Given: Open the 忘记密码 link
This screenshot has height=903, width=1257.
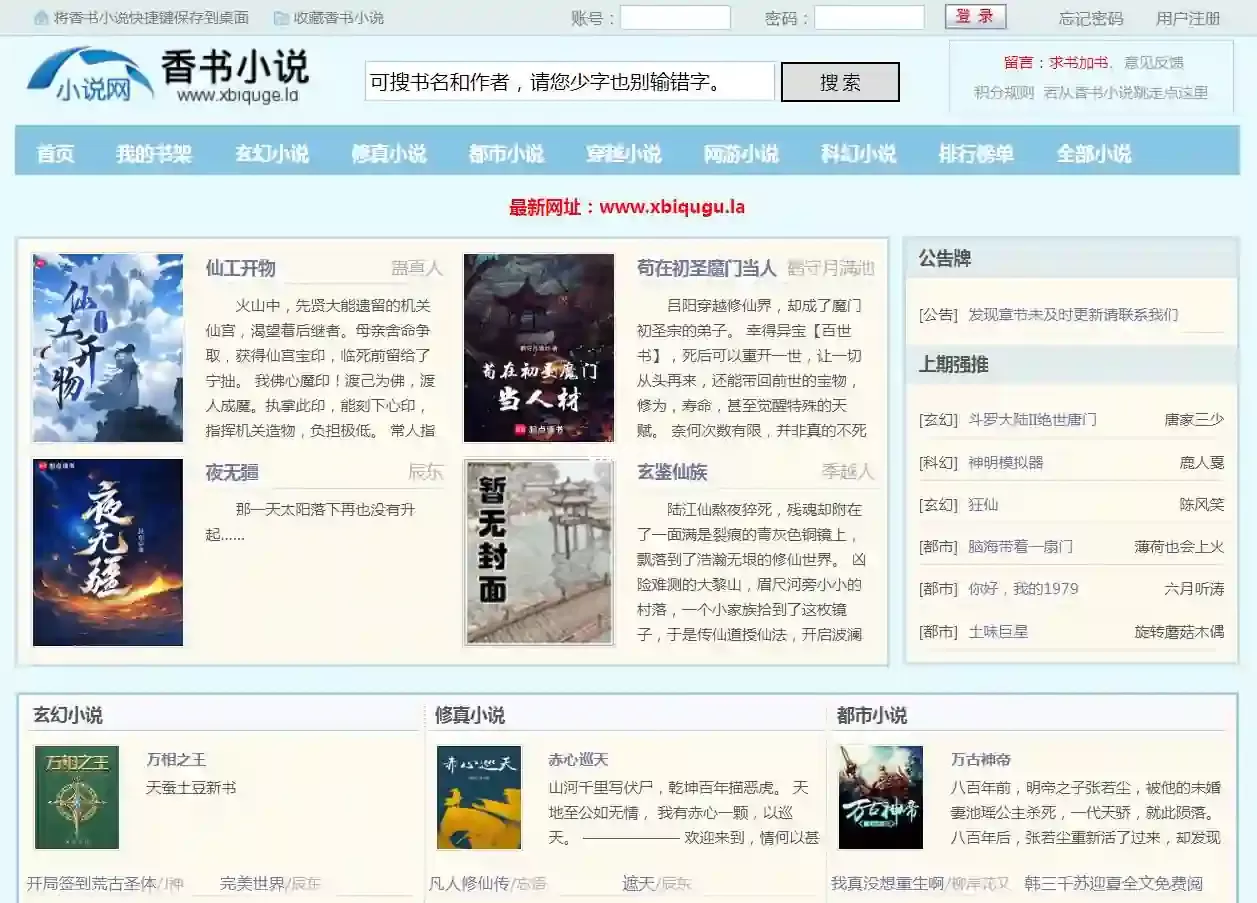Looking at the screenshot, I should [x=1091, y=18].
